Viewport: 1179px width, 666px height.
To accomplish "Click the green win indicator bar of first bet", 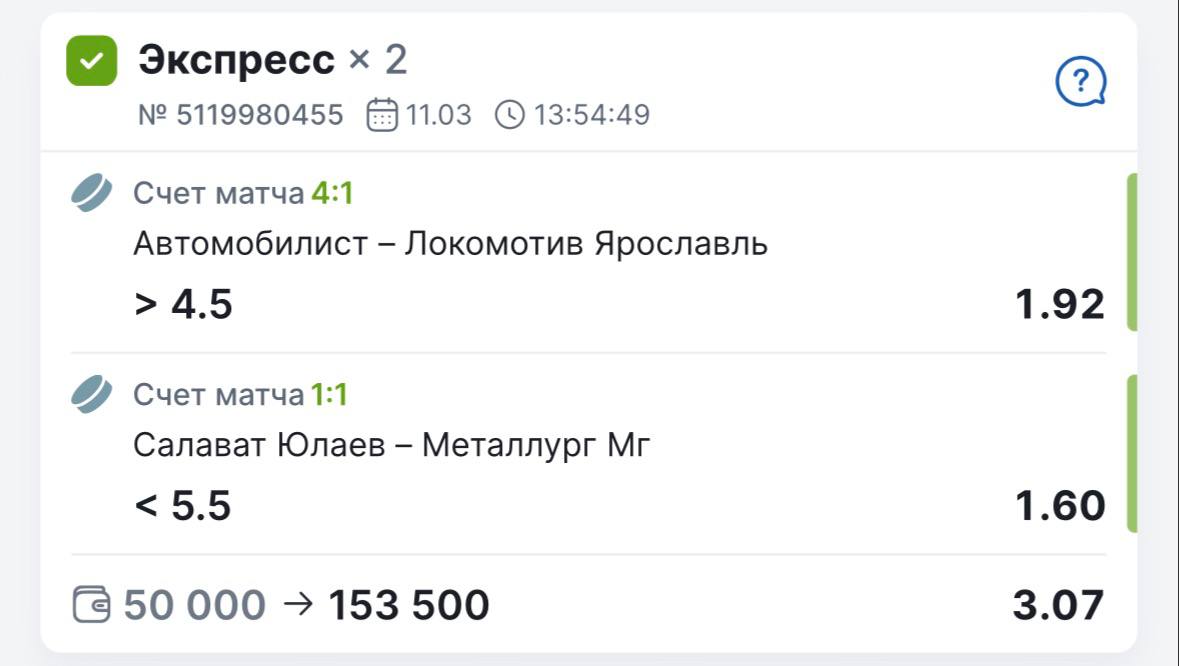I will click(x=1131, y=251).
